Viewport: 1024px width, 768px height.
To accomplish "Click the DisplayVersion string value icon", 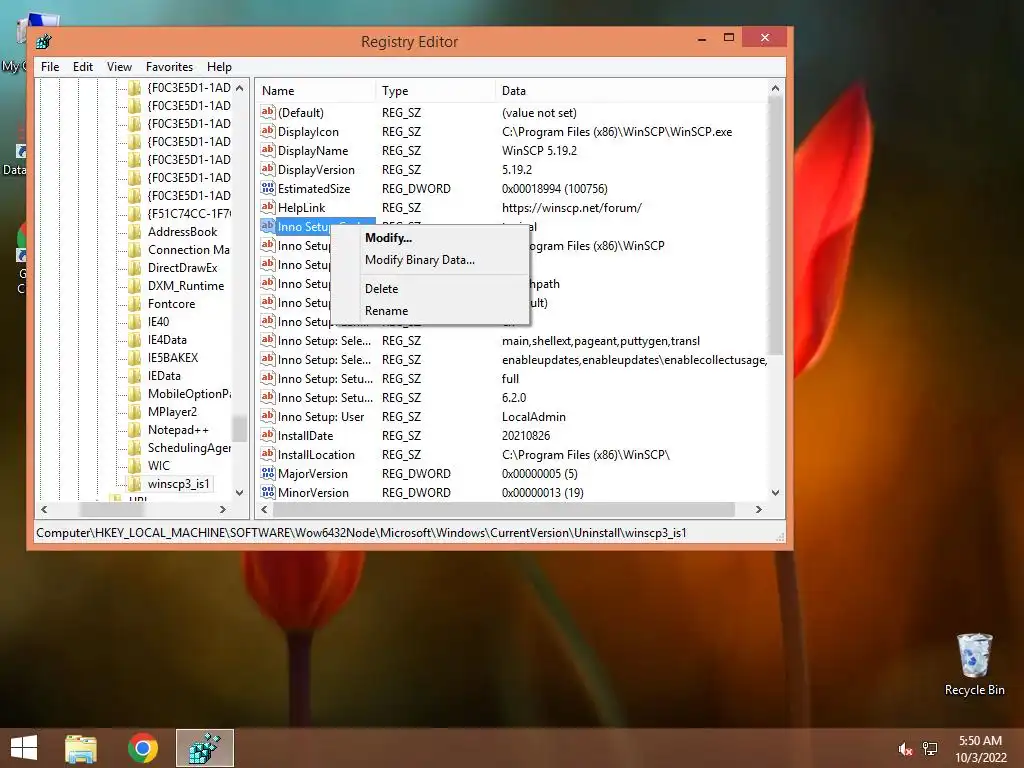I will 268,169.
